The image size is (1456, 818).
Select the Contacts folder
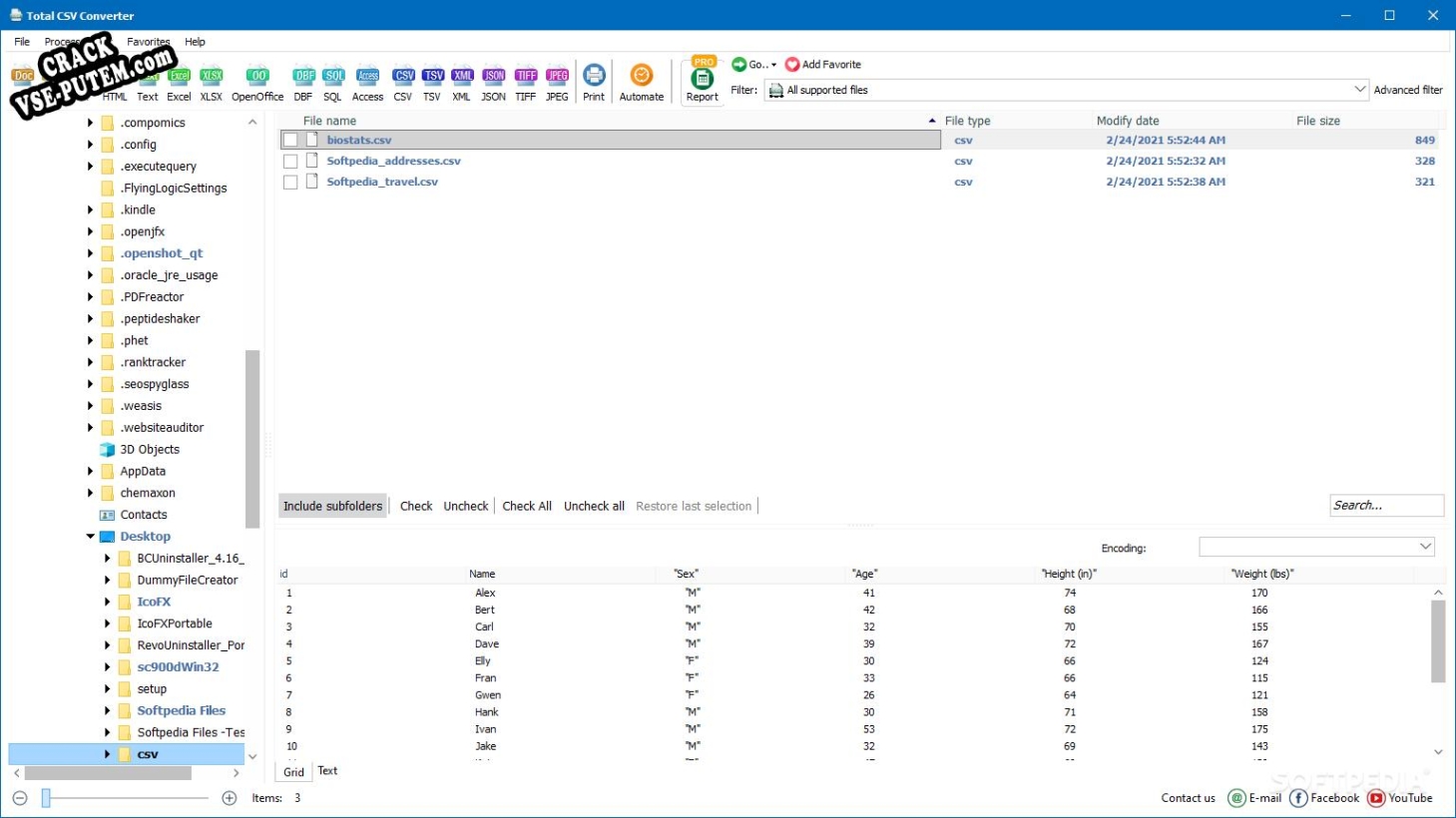144,515
